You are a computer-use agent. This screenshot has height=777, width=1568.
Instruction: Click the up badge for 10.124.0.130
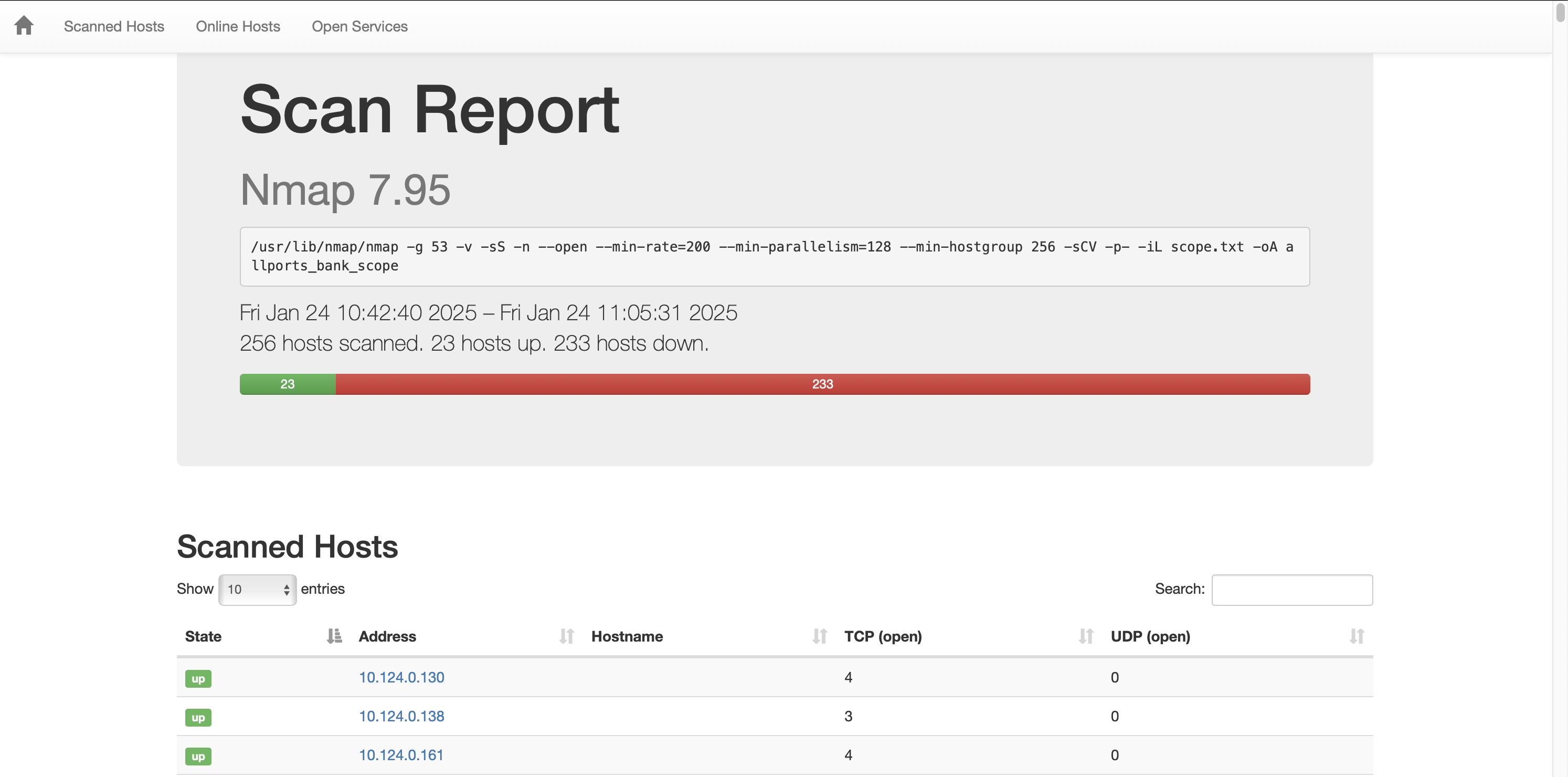(x=198, y=678)
